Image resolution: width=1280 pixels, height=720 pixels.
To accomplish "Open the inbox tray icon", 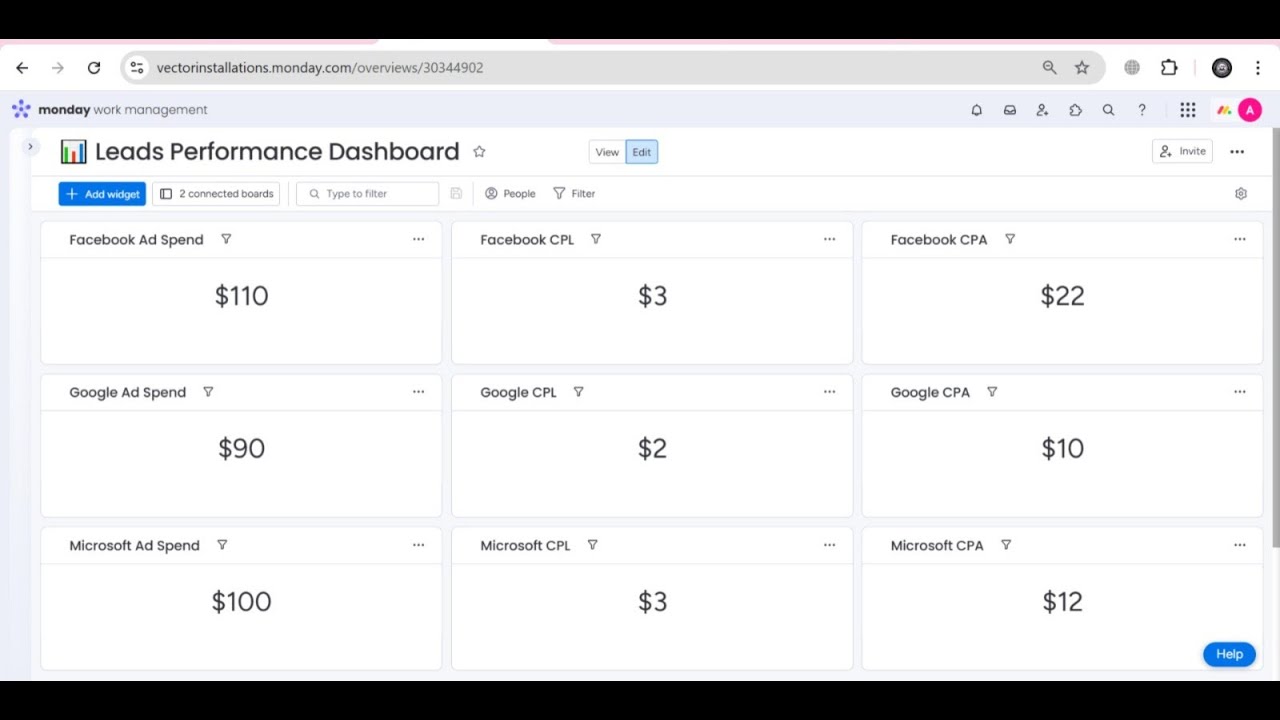I will [x=1010, y=110].
